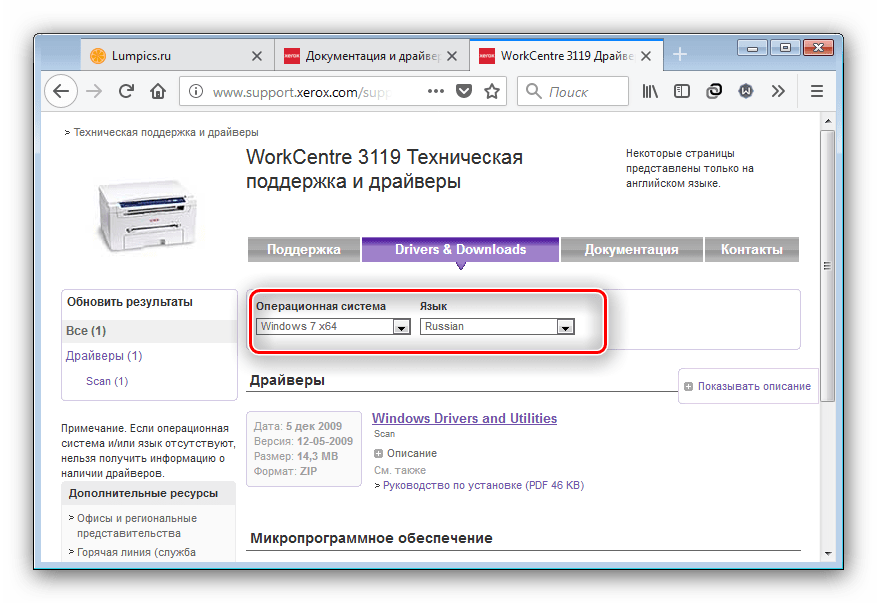This screenshot has height=603, width=877.
Task: Switch to the Документация tab
Action: [x=631, y=250]
